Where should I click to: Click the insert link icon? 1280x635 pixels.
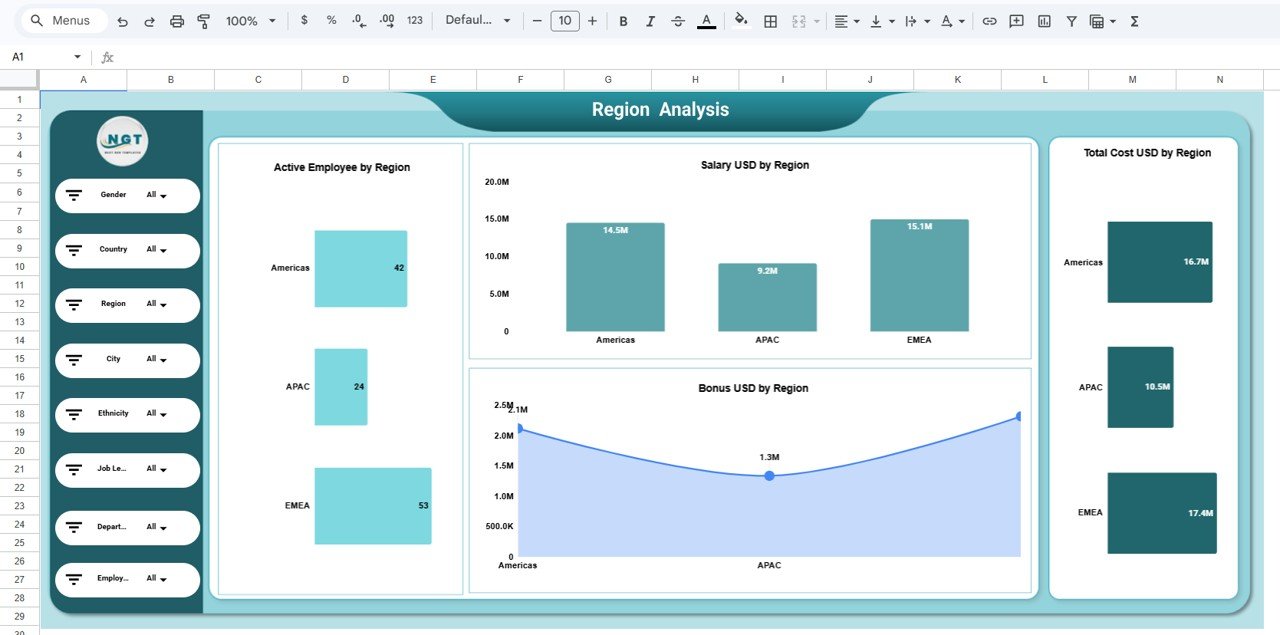coord(989,21)
